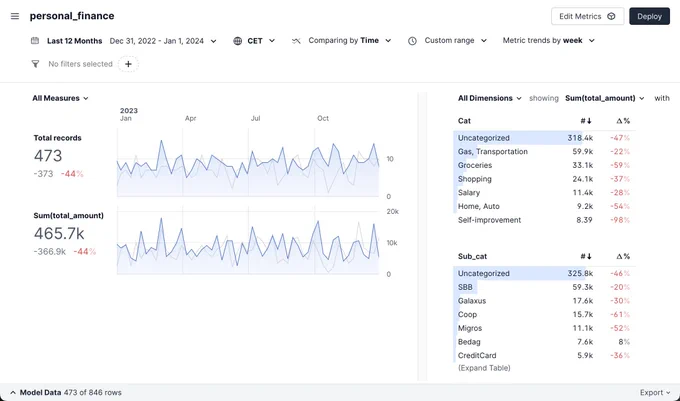Select the Gas, Transportation category row
Viewport: 680px width, 401px height.
pyautogui.click(x=544, y=152)
